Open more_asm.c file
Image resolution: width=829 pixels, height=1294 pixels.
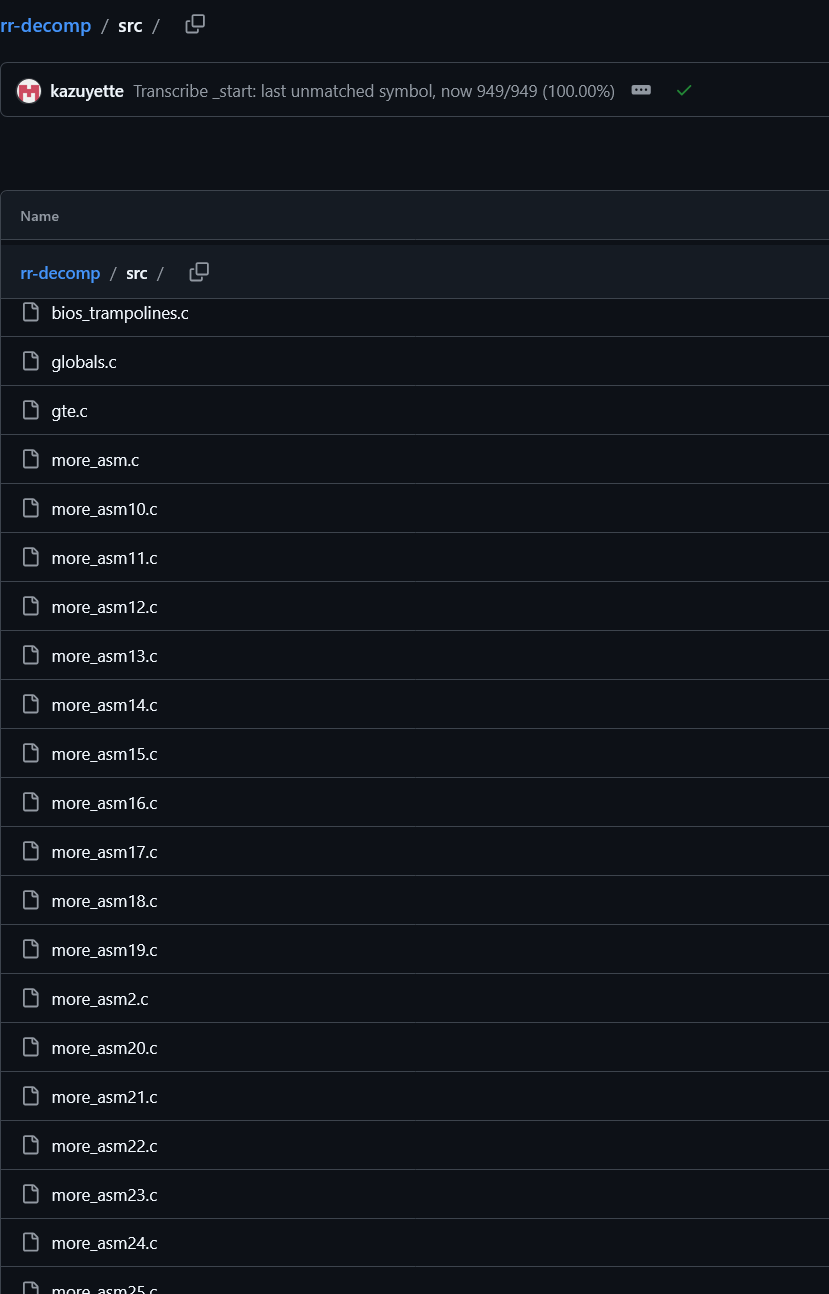tap(95, 460)
